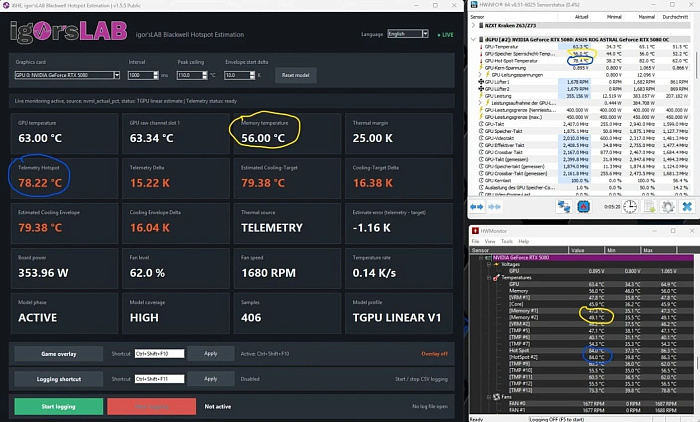Click [HotSpot #2] row in HWMonitor
700x422 pixels.
(582, 357)
